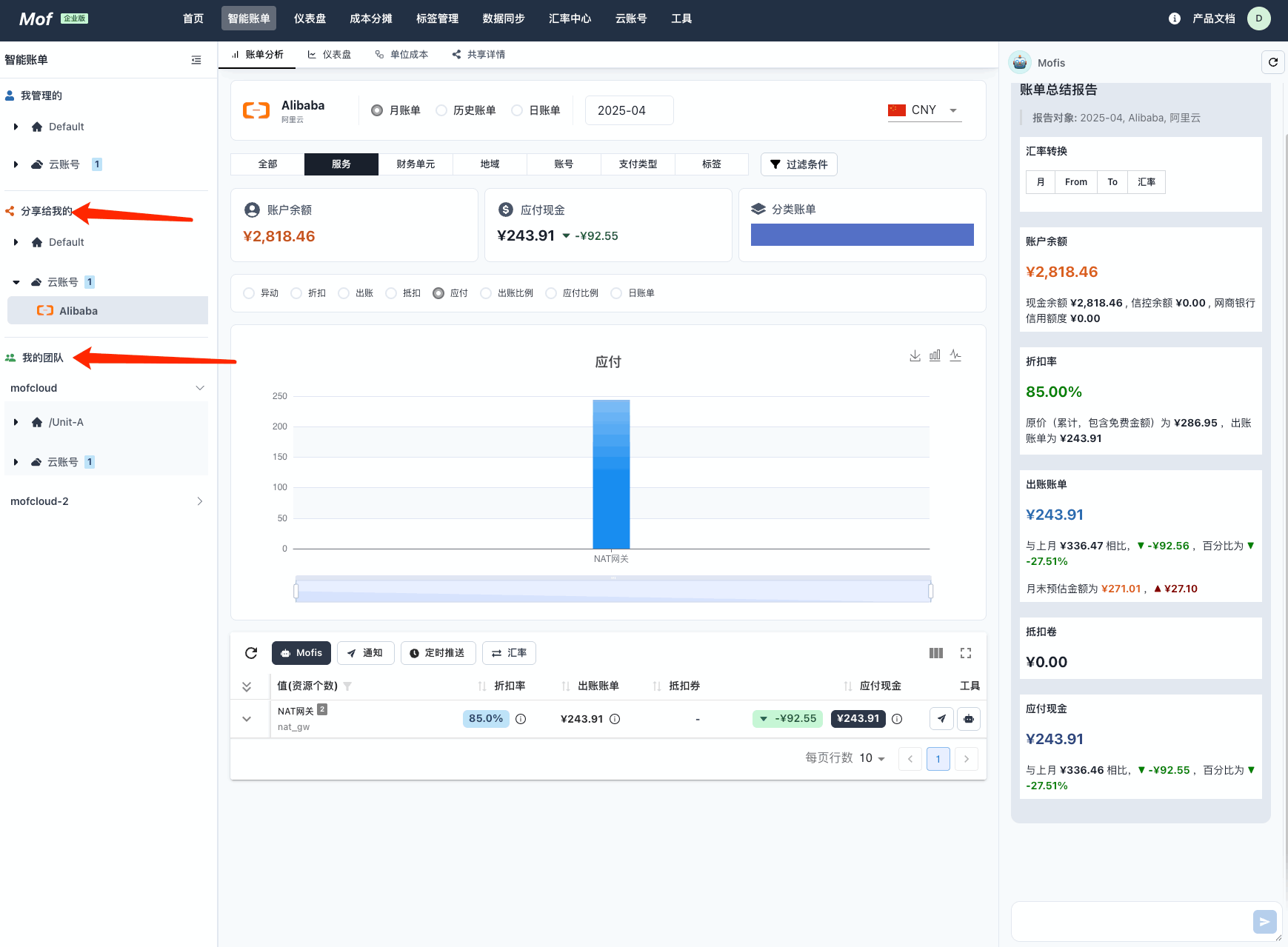
Task: Open the 过滤条件 filter button
Action: pos(799,164)
